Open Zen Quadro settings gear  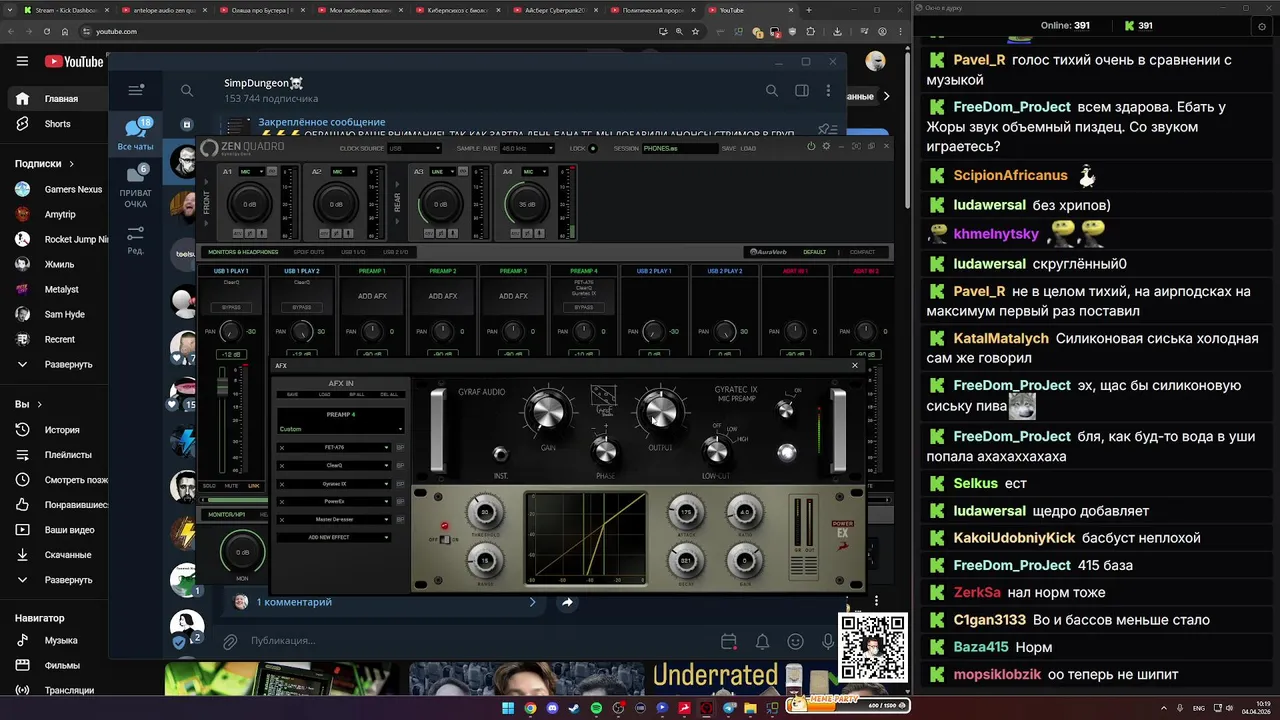pyautogui.click(x=826, y=146)
